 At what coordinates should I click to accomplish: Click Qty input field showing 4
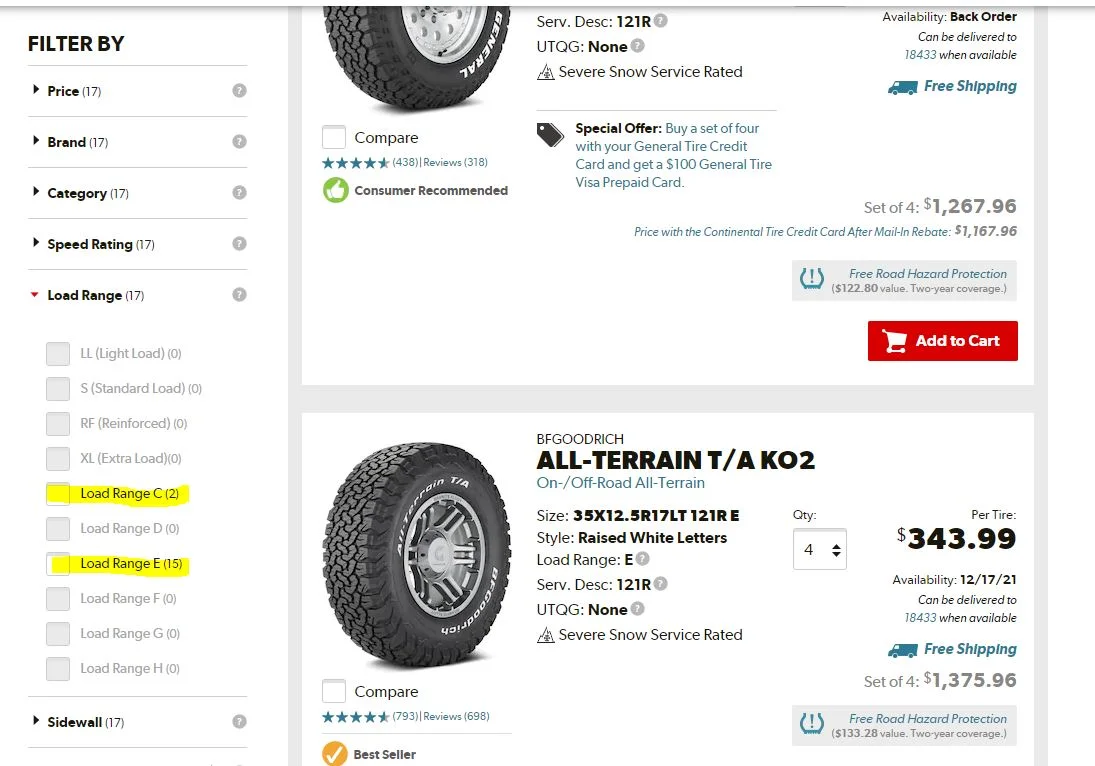point(820,550)
